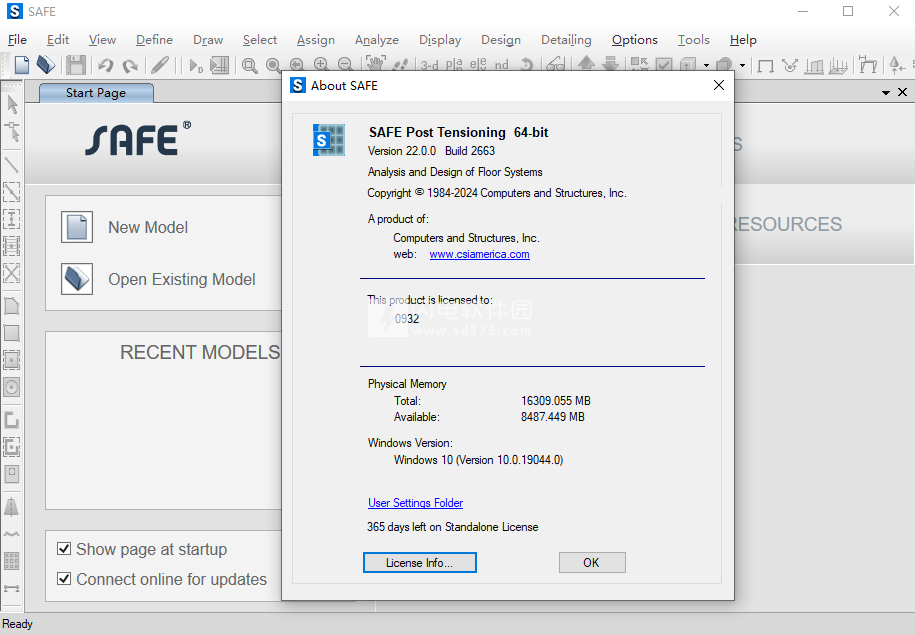
Task: Click New Model page icon on Start Page
Action: (77, 227)
